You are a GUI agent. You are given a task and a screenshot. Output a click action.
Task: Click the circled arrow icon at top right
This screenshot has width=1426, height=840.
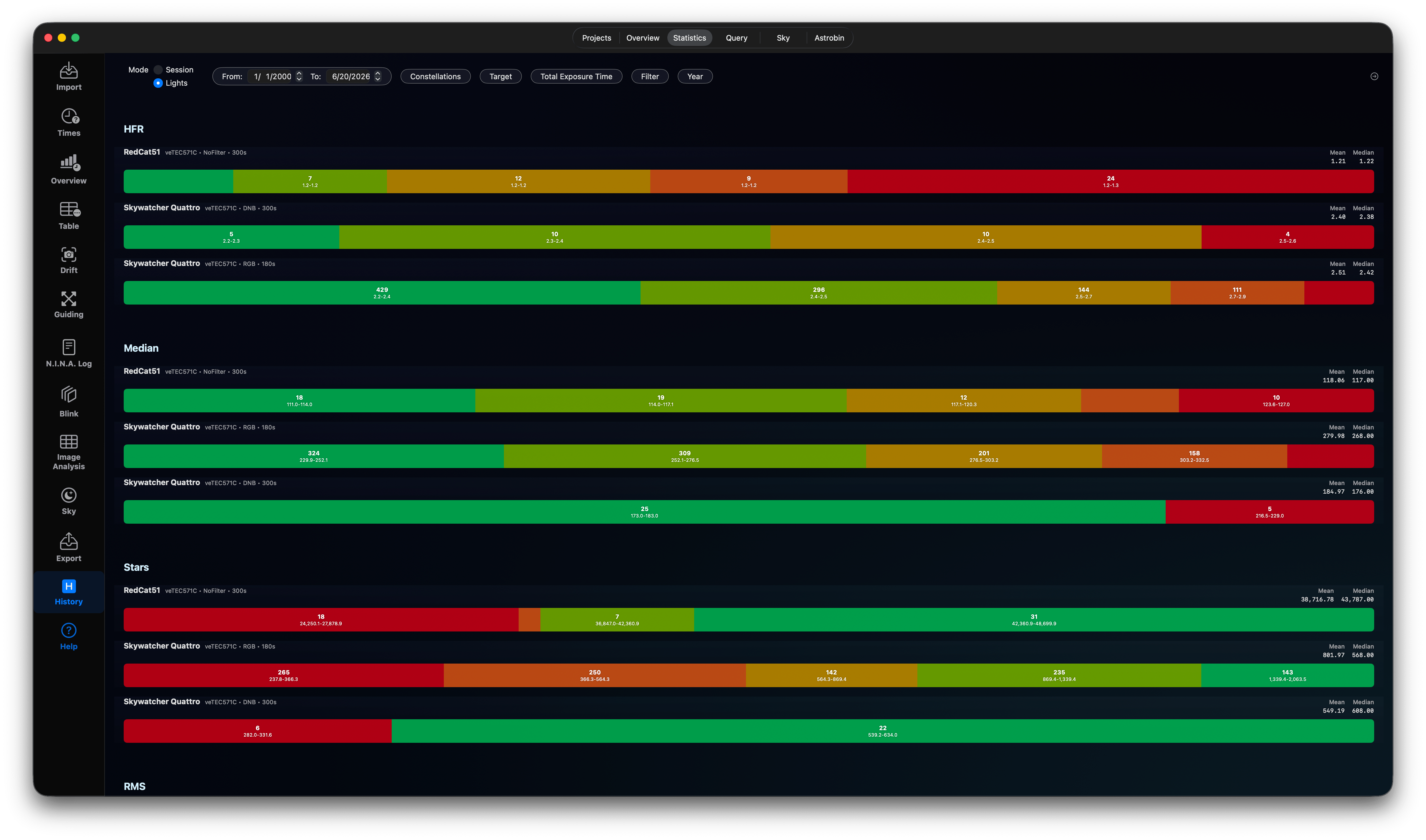[x=1374, y=76]
